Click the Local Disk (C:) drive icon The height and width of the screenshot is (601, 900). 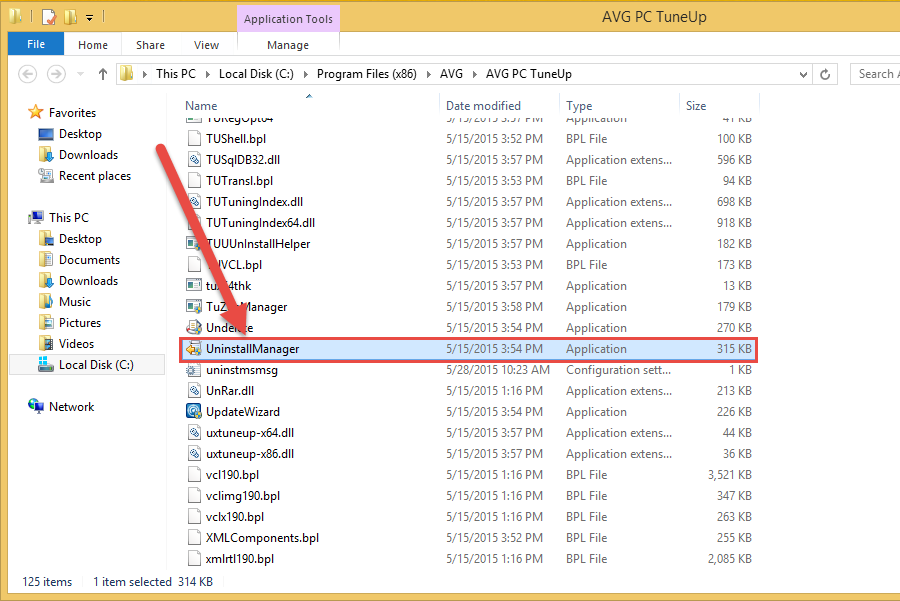coord(46,365)
